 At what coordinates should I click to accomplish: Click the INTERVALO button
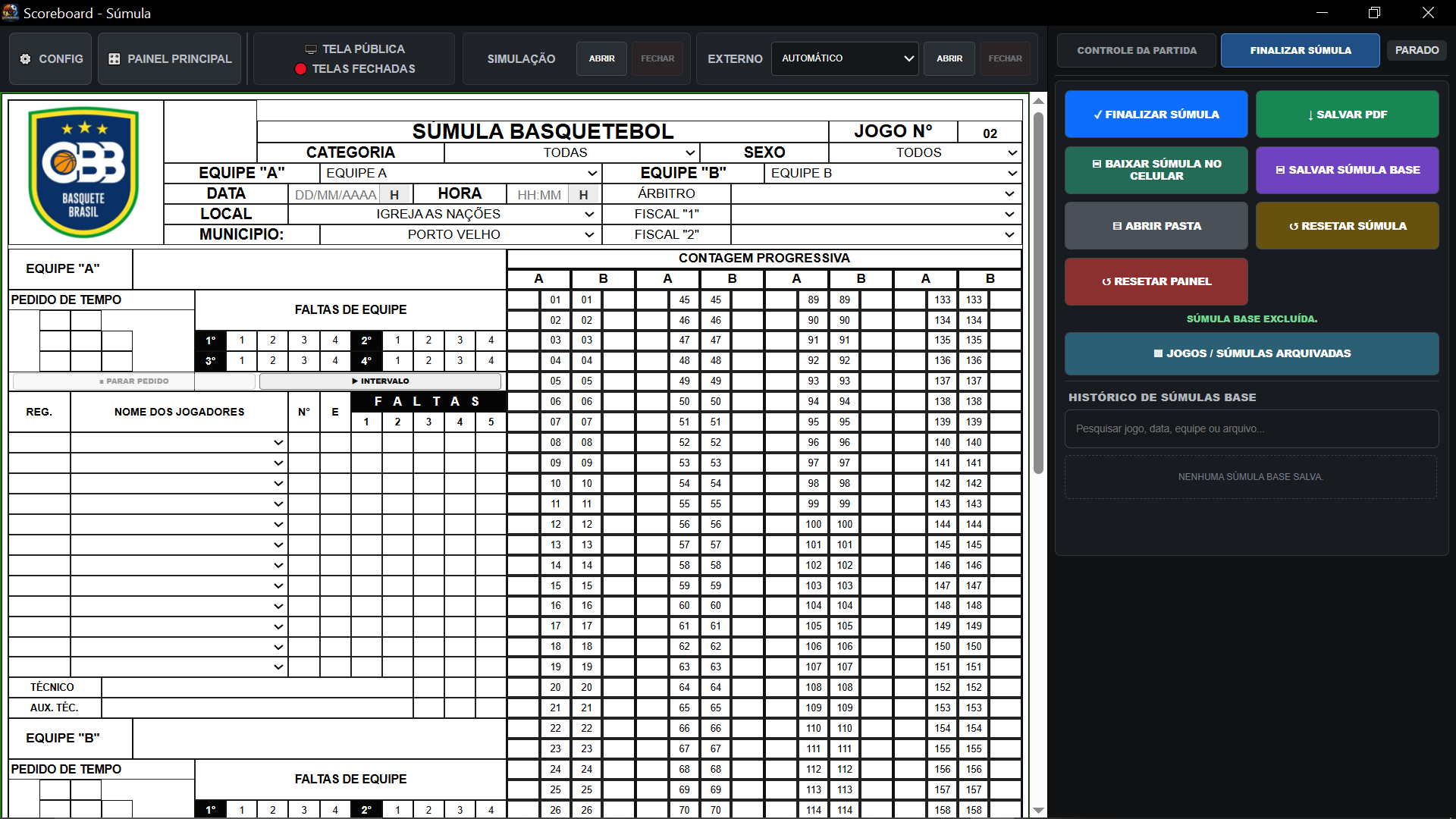click(380, 381)
